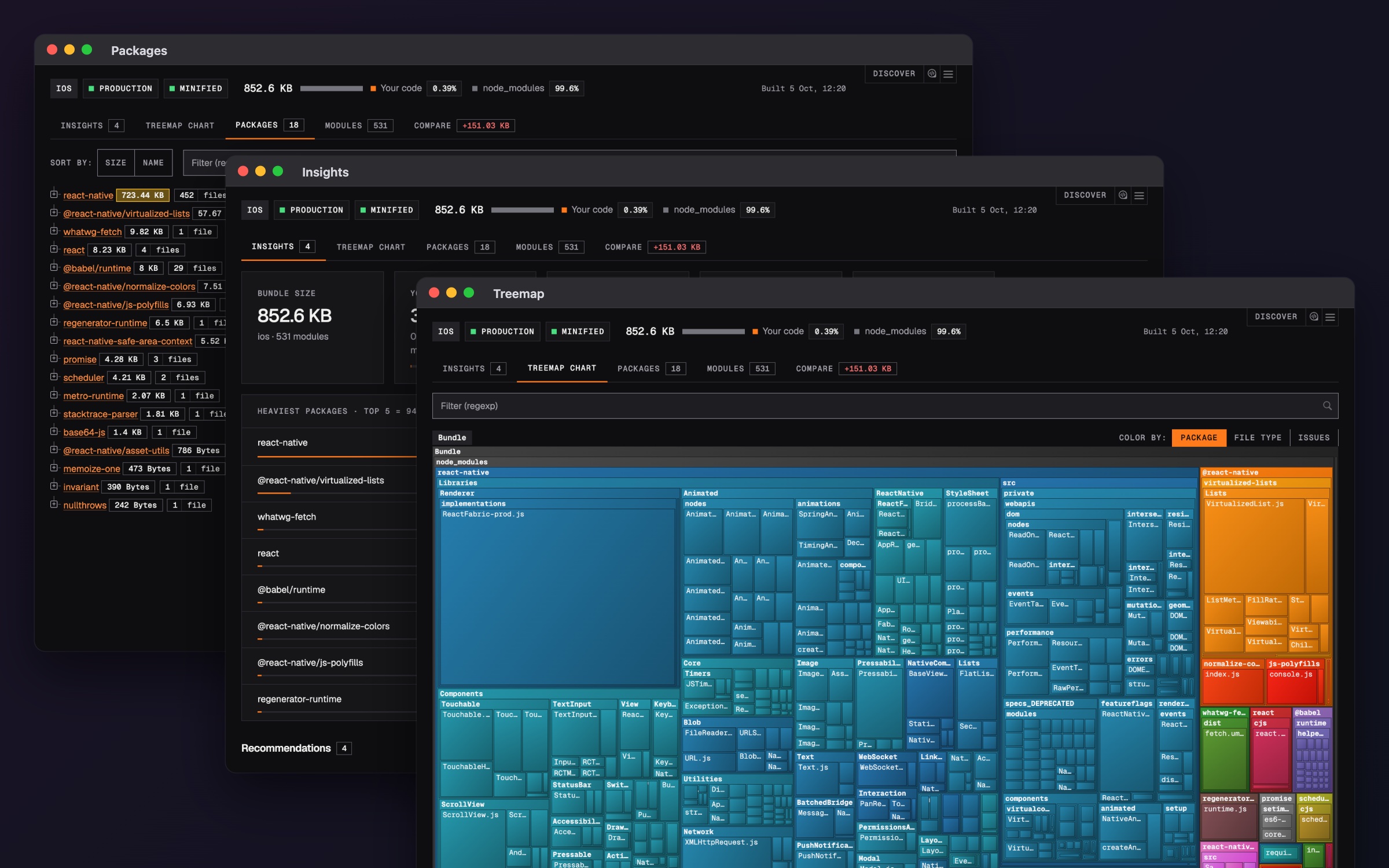Open hamburger menu in Packages window
The height and width of the screenshot is (868, 1389).
[x=948, y=73]
